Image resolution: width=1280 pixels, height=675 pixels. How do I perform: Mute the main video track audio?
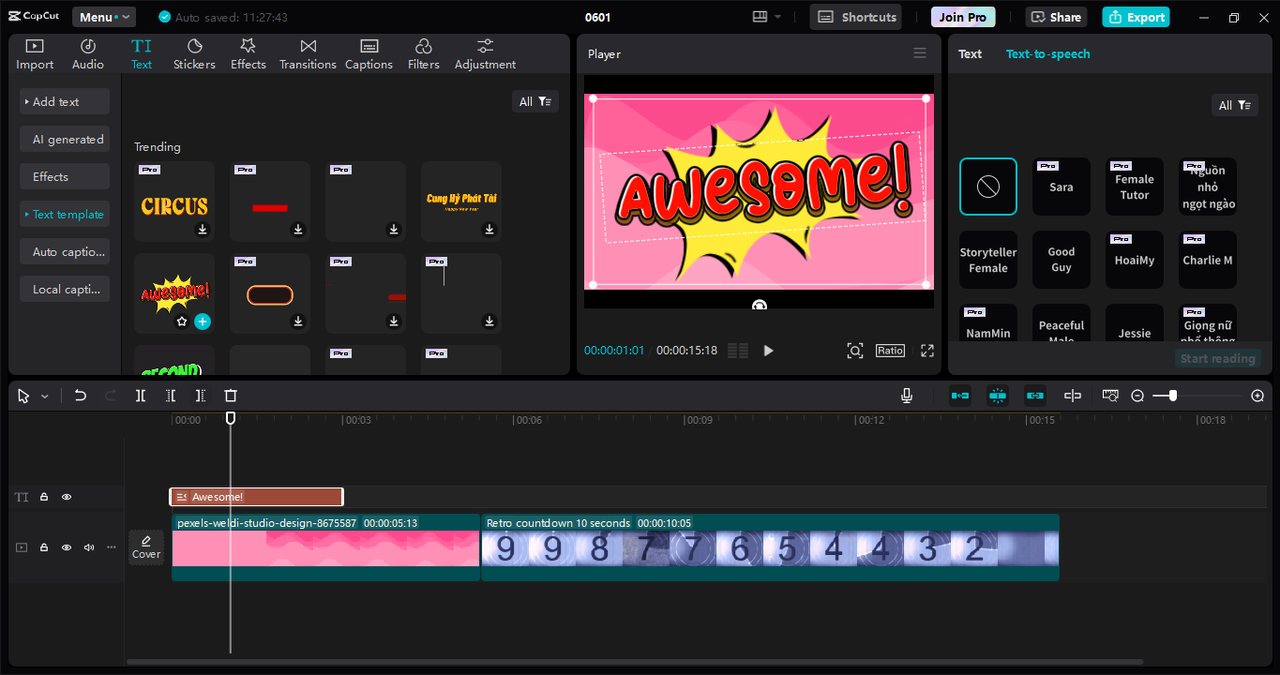(x=89, y=547)
